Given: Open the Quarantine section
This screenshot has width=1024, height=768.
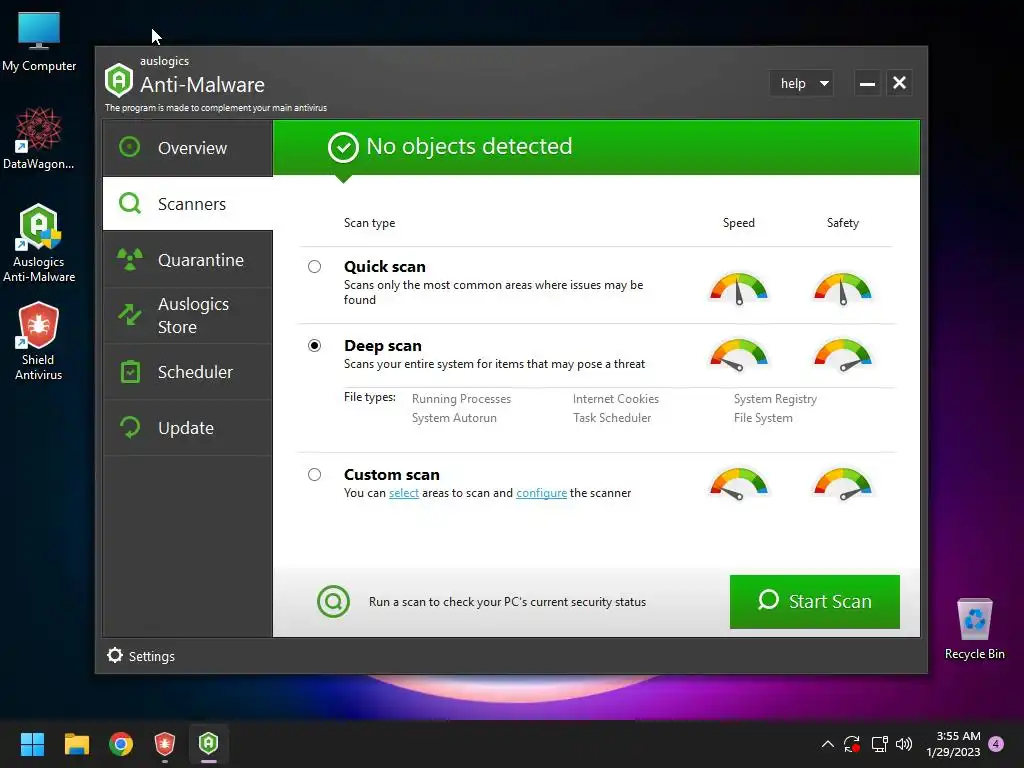Looking at the screenshot, I should (x=187, y=260).
